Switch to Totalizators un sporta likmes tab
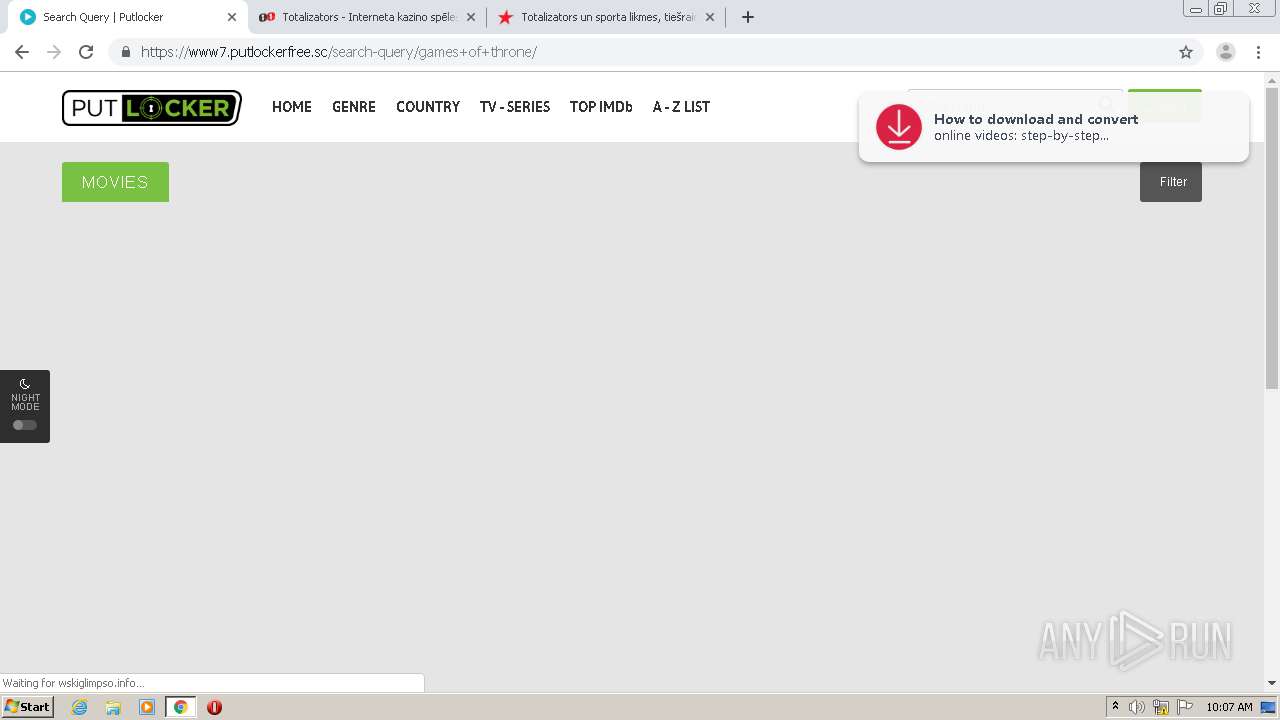 pos(606,17)
